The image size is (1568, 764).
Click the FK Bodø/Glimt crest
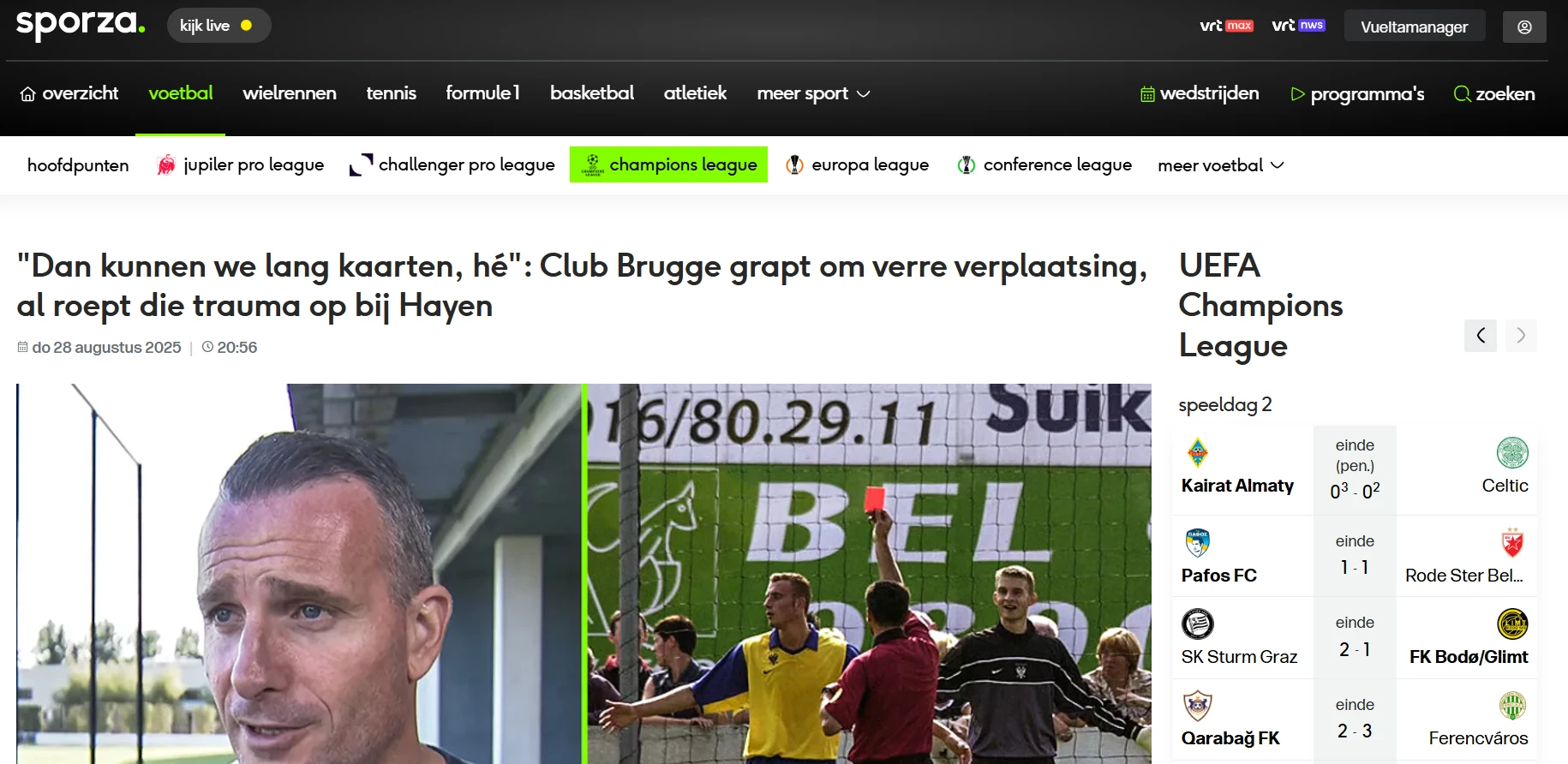(x=1512, y=624)
